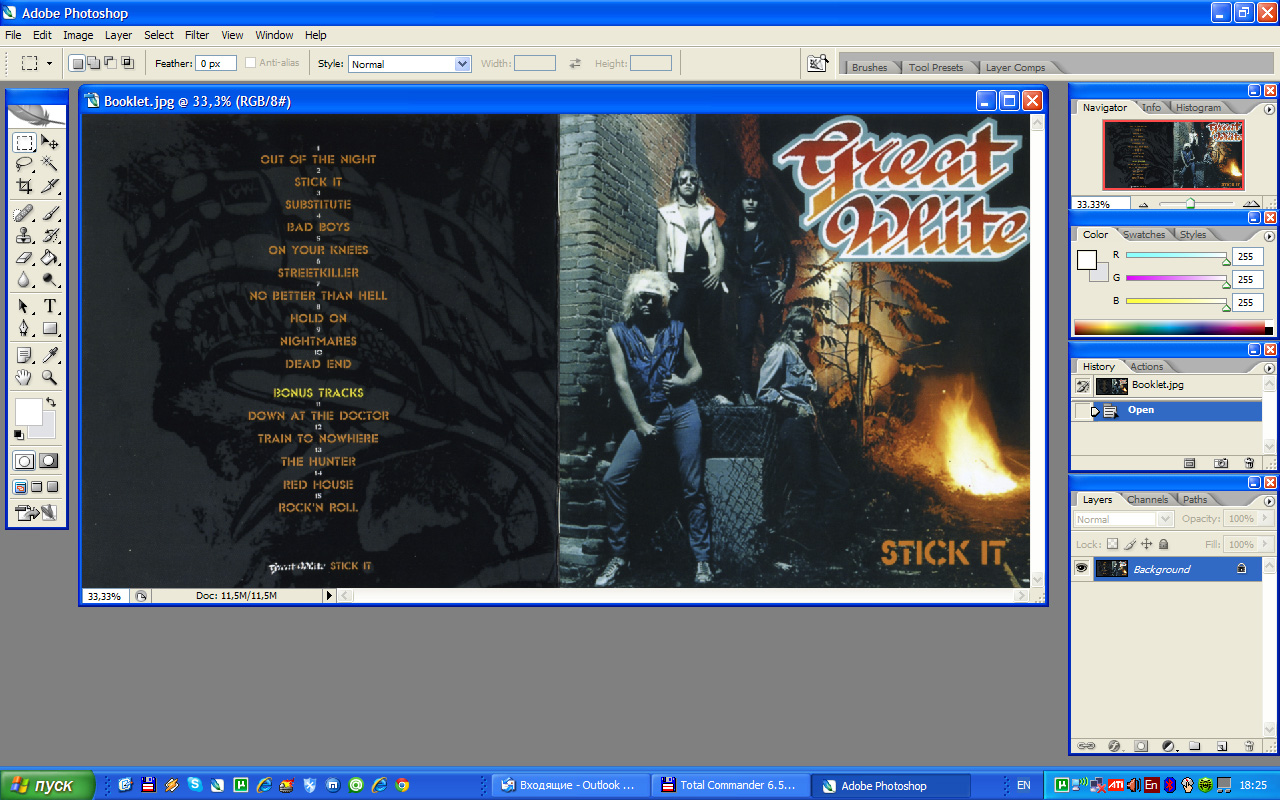
Task: Switch to Outlook window in taskbar
Action: (x=570, y=785)
